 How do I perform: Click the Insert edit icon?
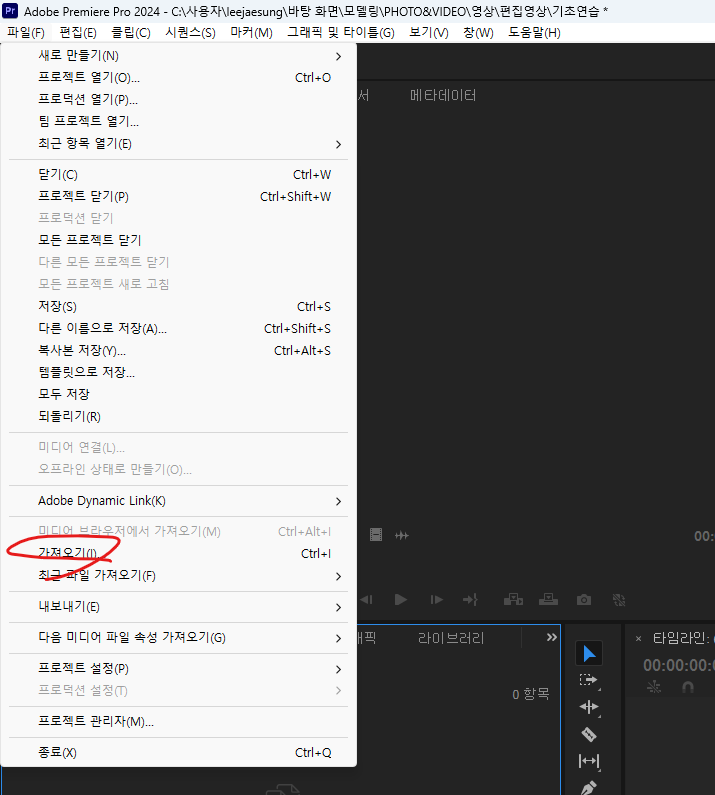pyautogui.click(x=513, y=600)
